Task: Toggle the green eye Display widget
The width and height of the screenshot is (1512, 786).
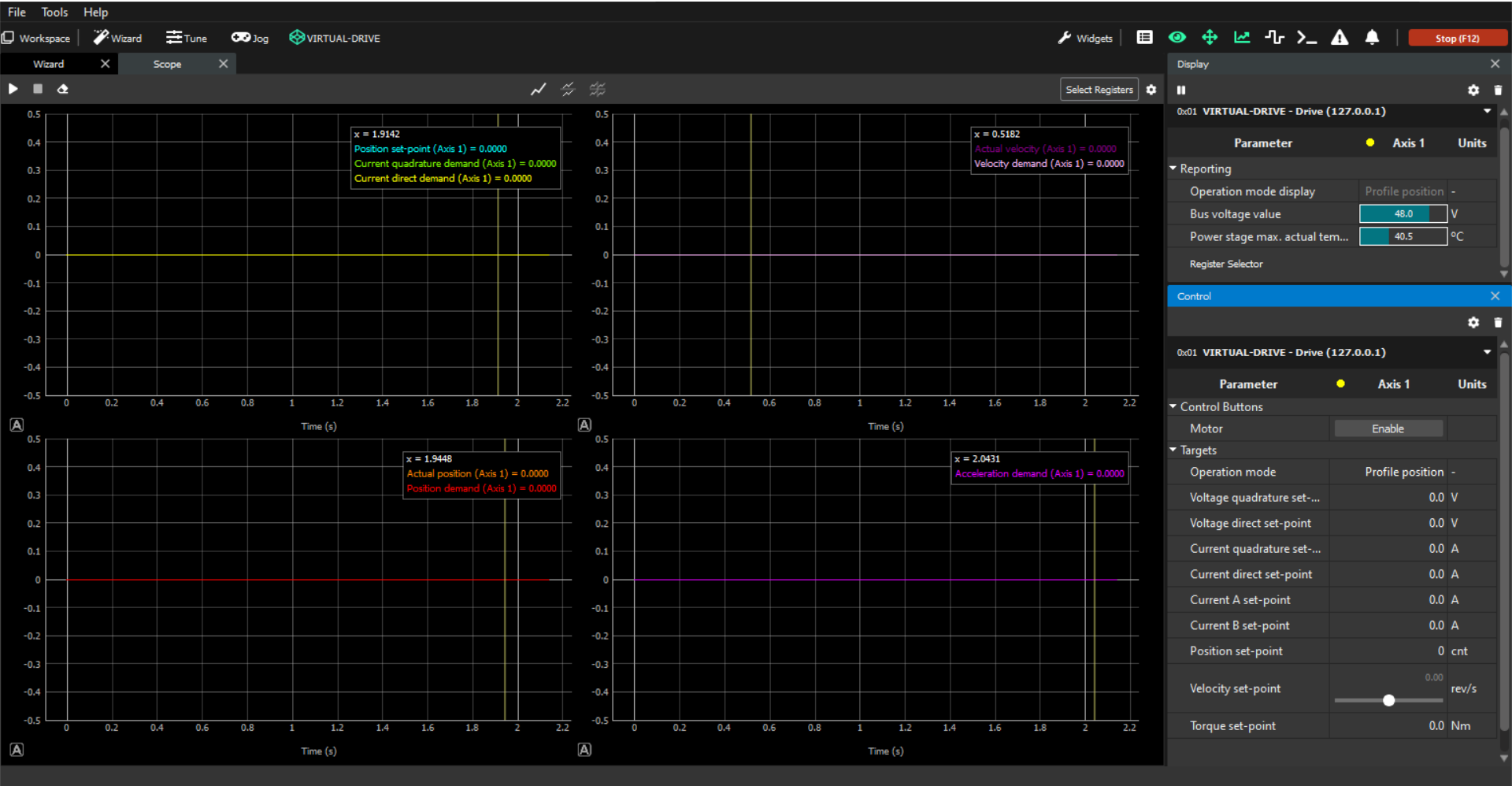Action: click(x=1177, y=38)
